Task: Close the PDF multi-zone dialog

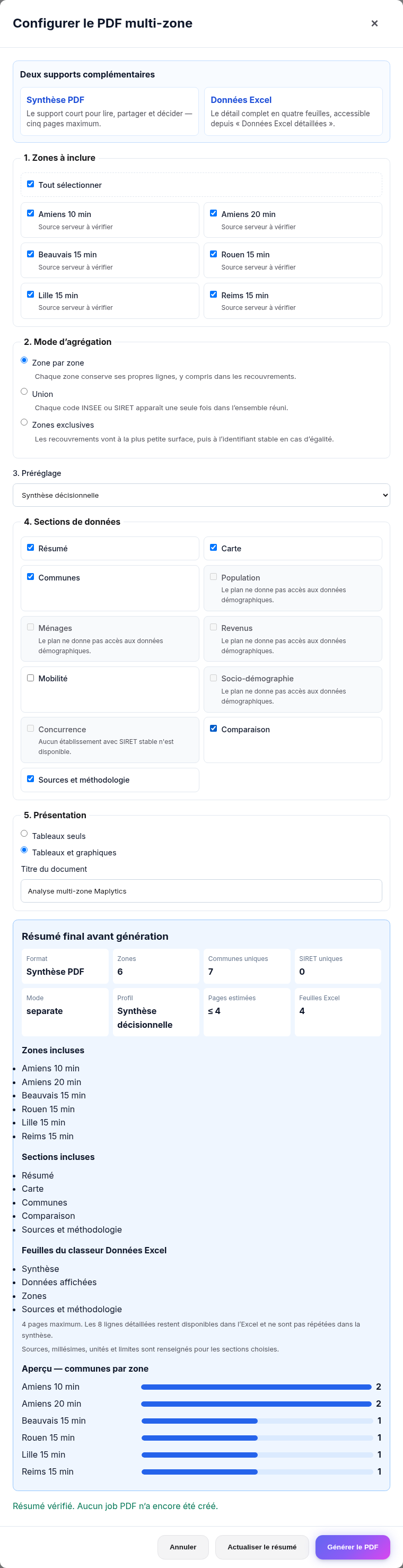Action: (374, 23)
